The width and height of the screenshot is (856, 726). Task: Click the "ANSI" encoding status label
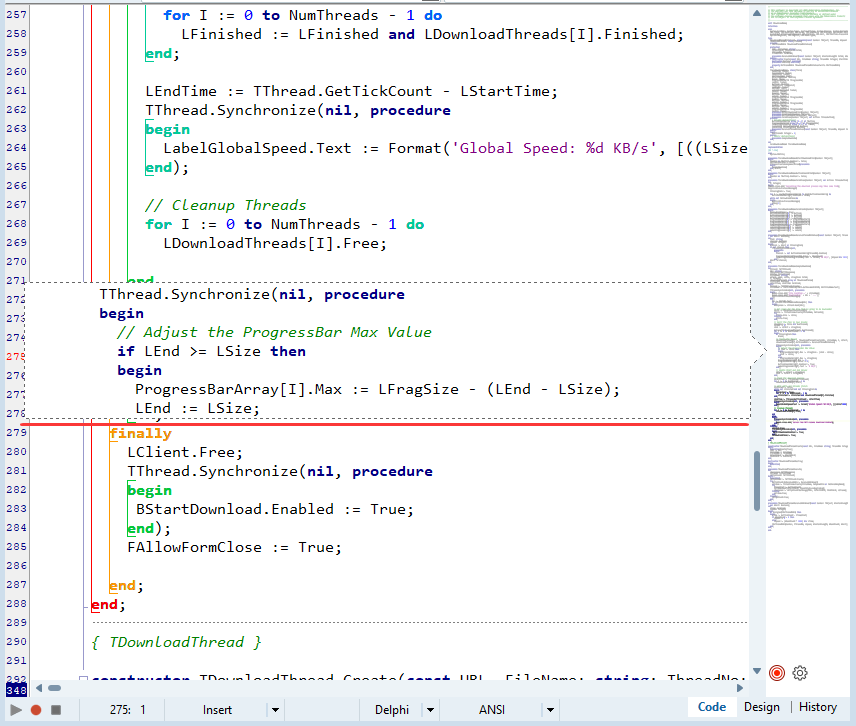point(492,710)
